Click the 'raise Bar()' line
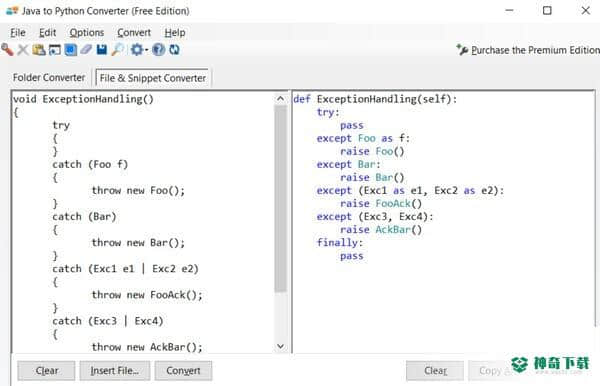Screen dimensions: 600x386 point(372,178)
